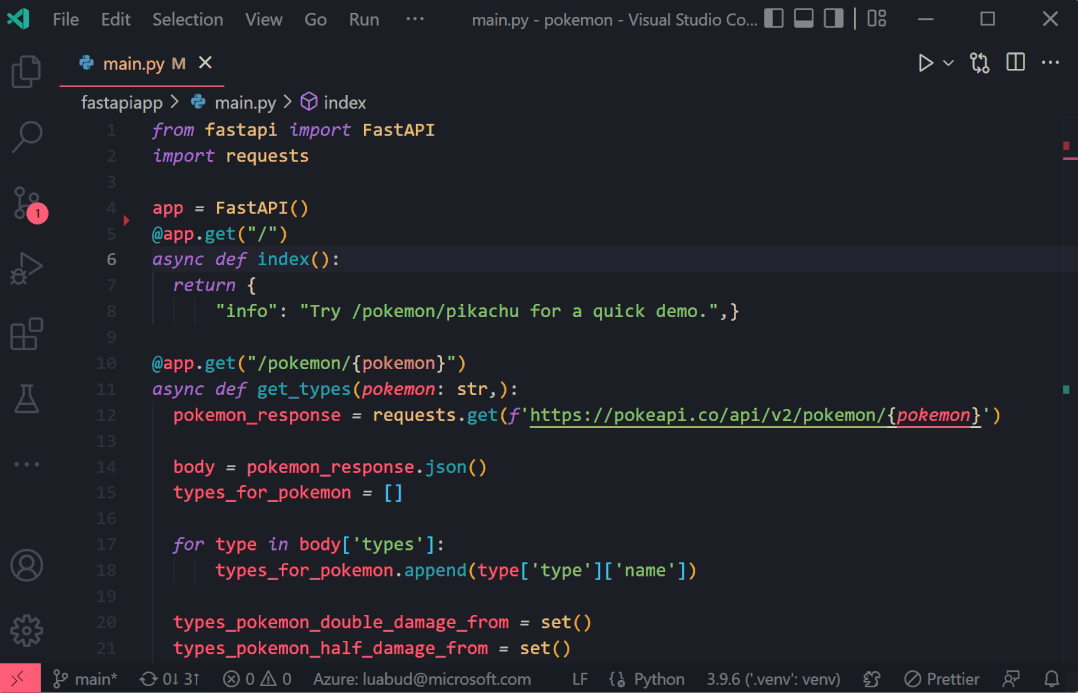Click the Prettier status bar button
Image resolution: width=1078 pixels, height=693 pixels.
(941, 679)
